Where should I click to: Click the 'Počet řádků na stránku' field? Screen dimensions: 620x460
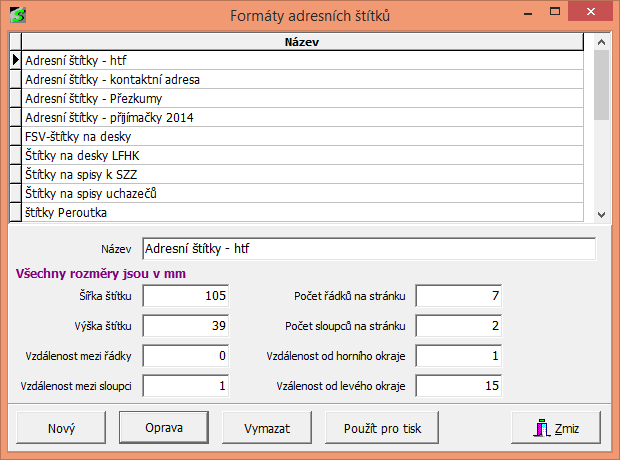[459, 296]
